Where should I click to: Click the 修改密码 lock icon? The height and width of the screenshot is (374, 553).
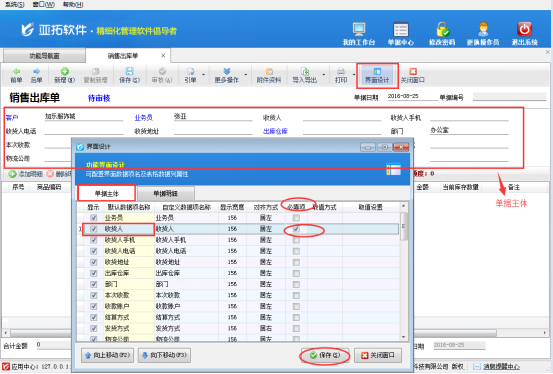(442, 29)
